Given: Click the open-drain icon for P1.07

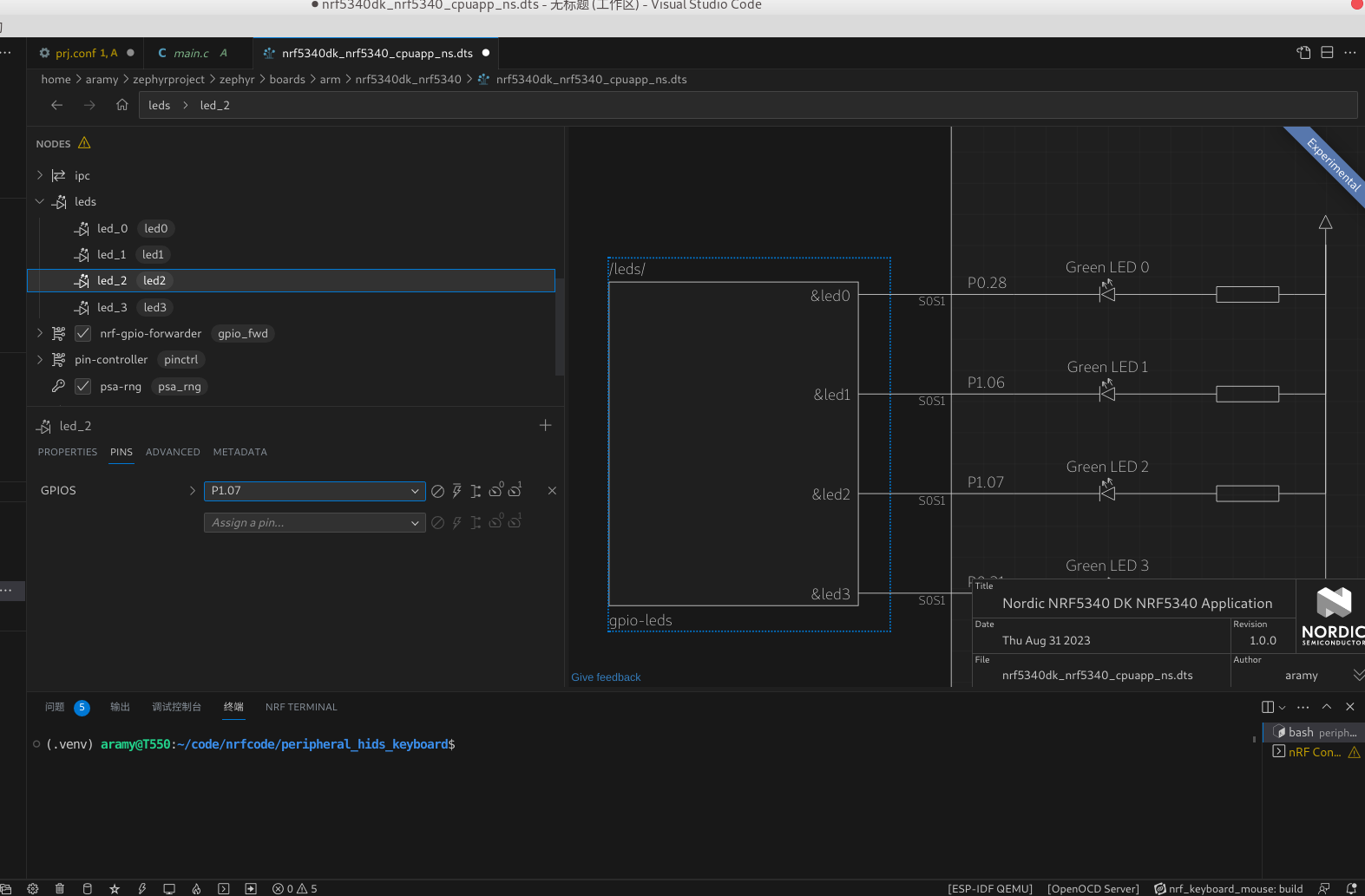Looking at the screenshot, I should (x=476, y=491).
